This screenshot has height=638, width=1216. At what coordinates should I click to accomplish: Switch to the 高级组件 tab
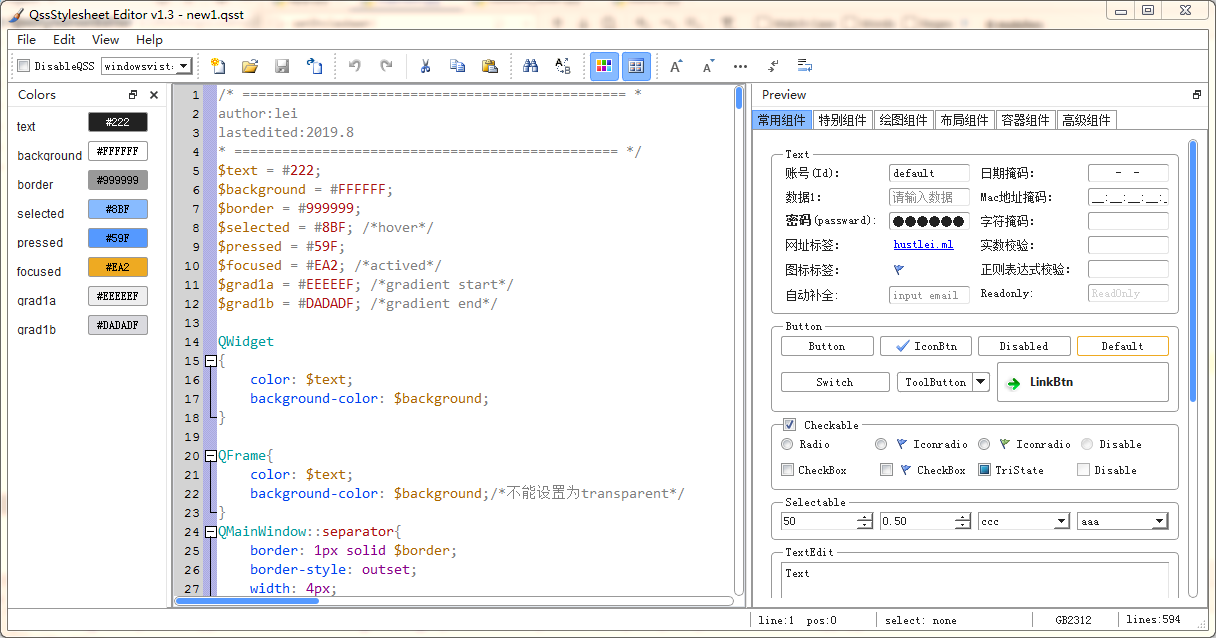(x=1086, y=120)
